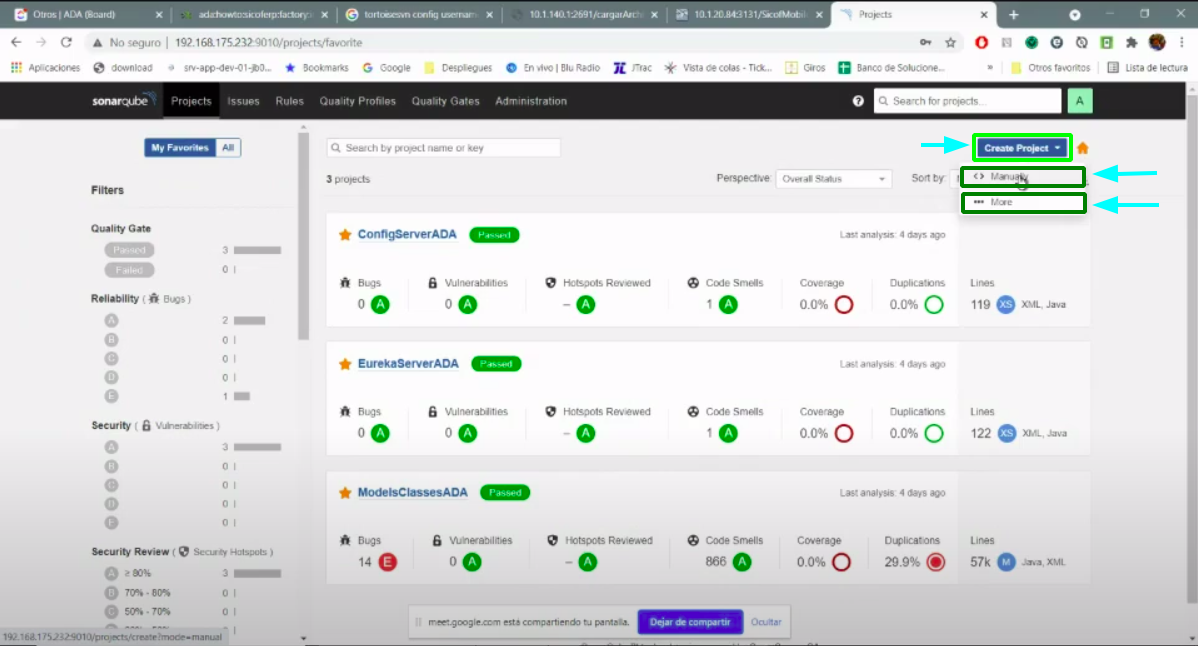Toggle the favorite star for ModelsClassesADA
This screenshot has height=646, width=1198.
[345, 493]
